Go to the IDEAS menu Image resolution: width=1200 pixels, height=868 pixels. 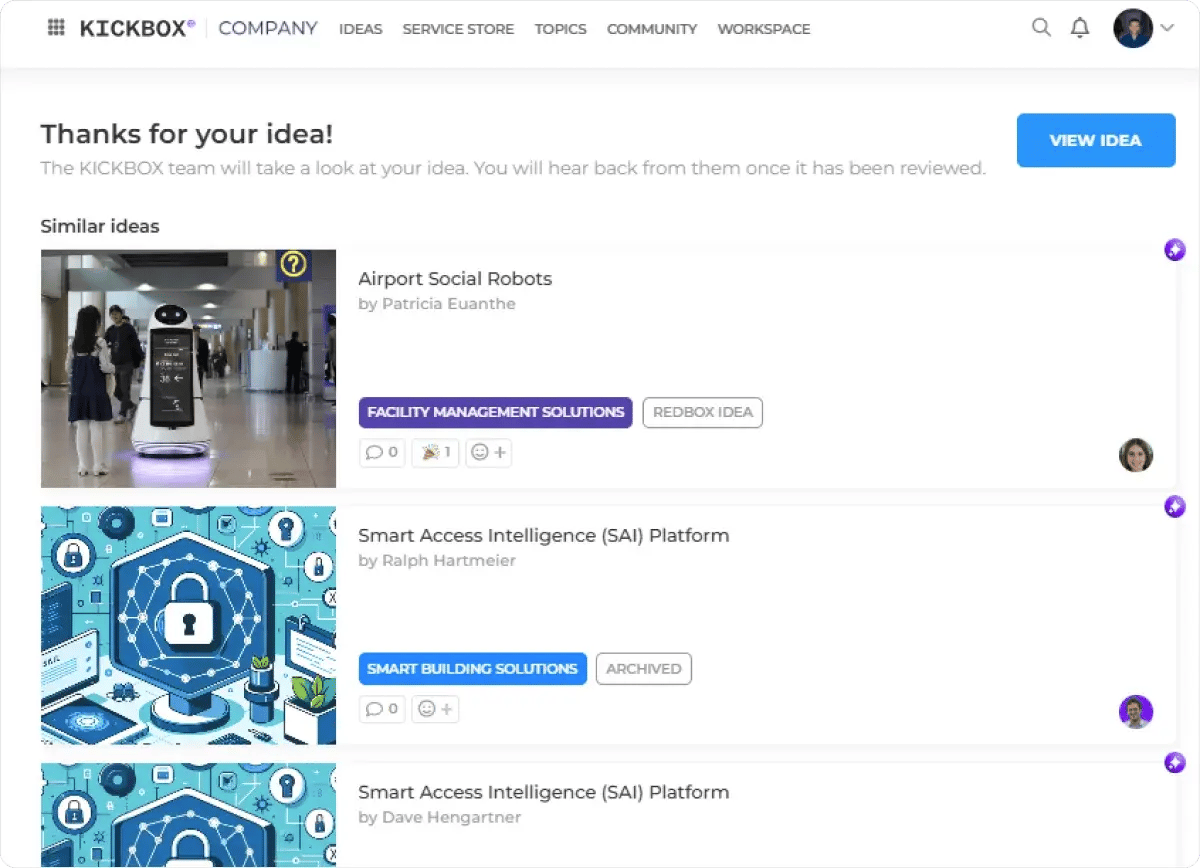[361, 29]
